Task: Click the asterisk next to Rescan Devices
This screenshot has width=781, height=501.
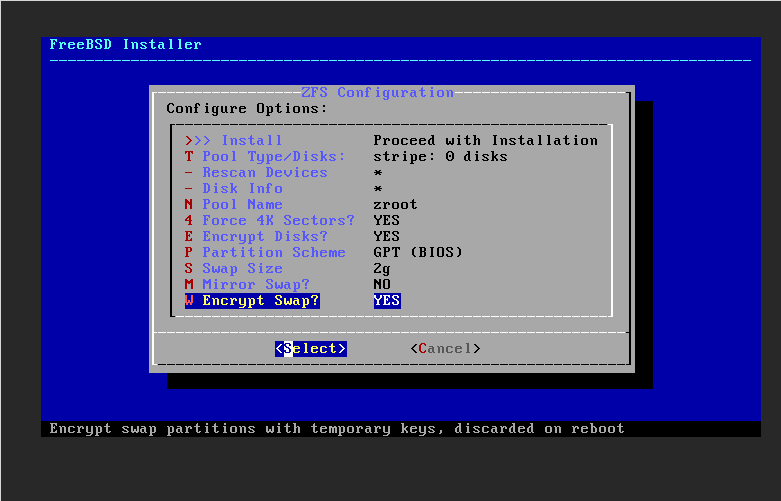Action: point(378,173)
